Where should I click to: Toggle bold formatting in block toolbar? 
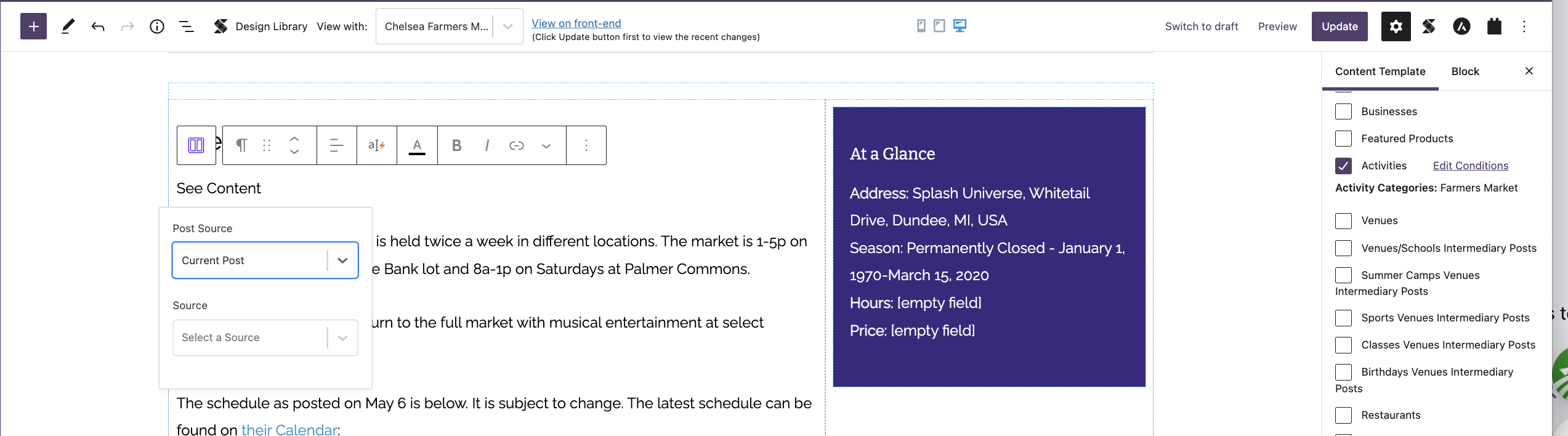(456, 145)
